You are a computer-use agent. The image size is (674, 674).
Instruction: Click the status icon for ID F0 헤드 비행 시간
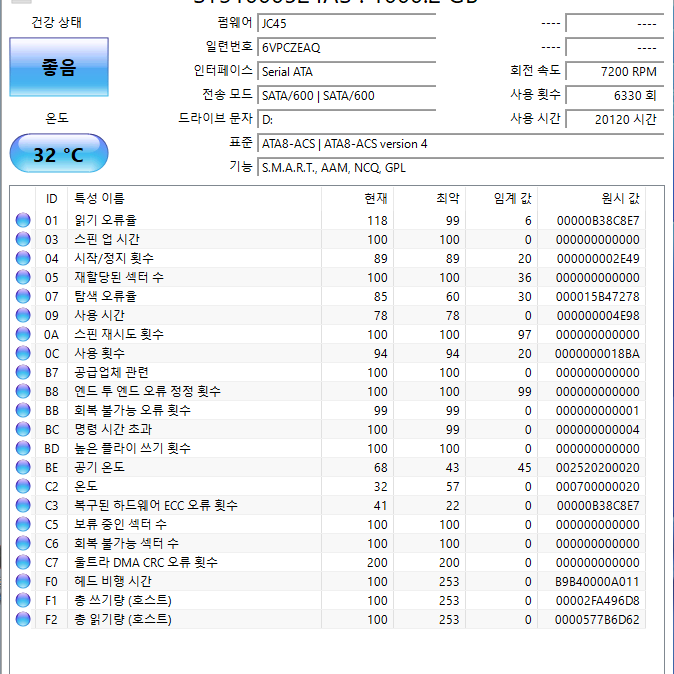click(23, 581)
